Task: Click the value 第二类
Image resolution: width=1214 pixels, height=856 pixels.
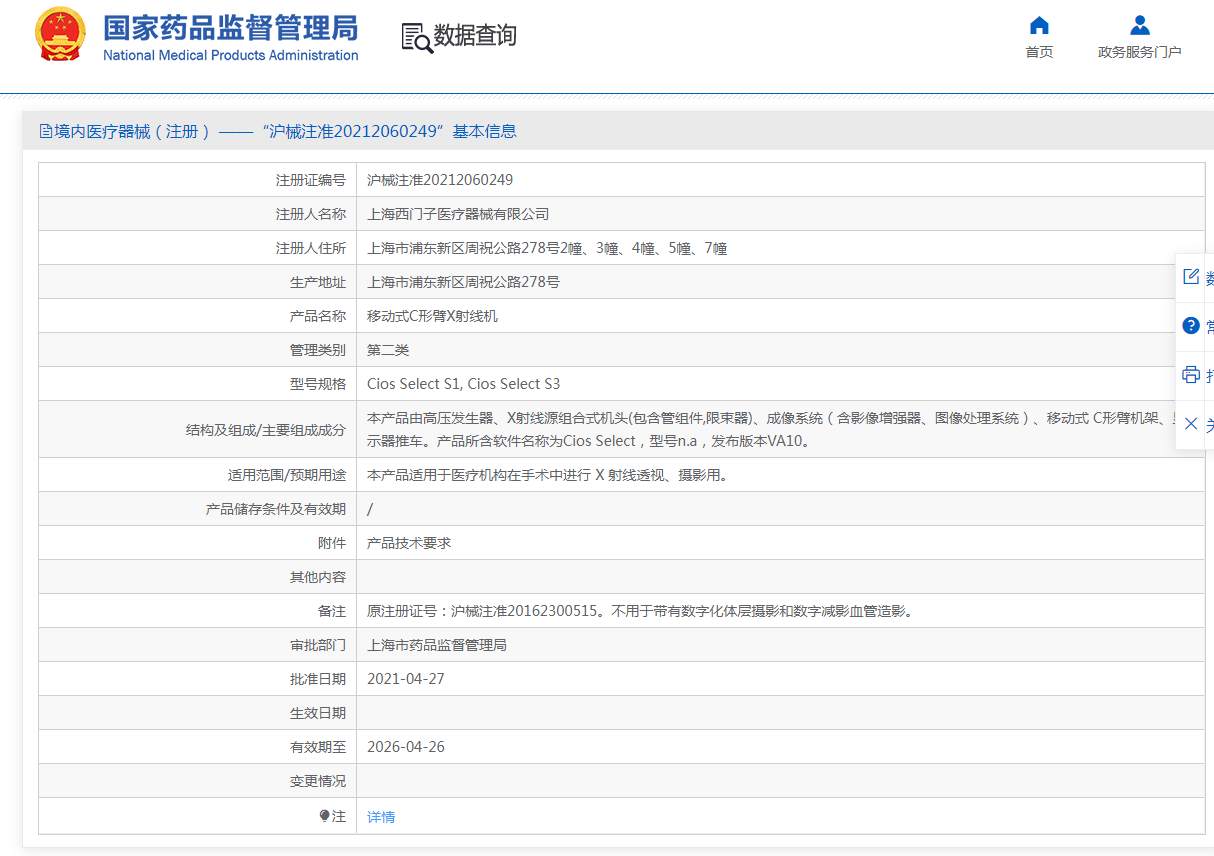Action: 388,350
